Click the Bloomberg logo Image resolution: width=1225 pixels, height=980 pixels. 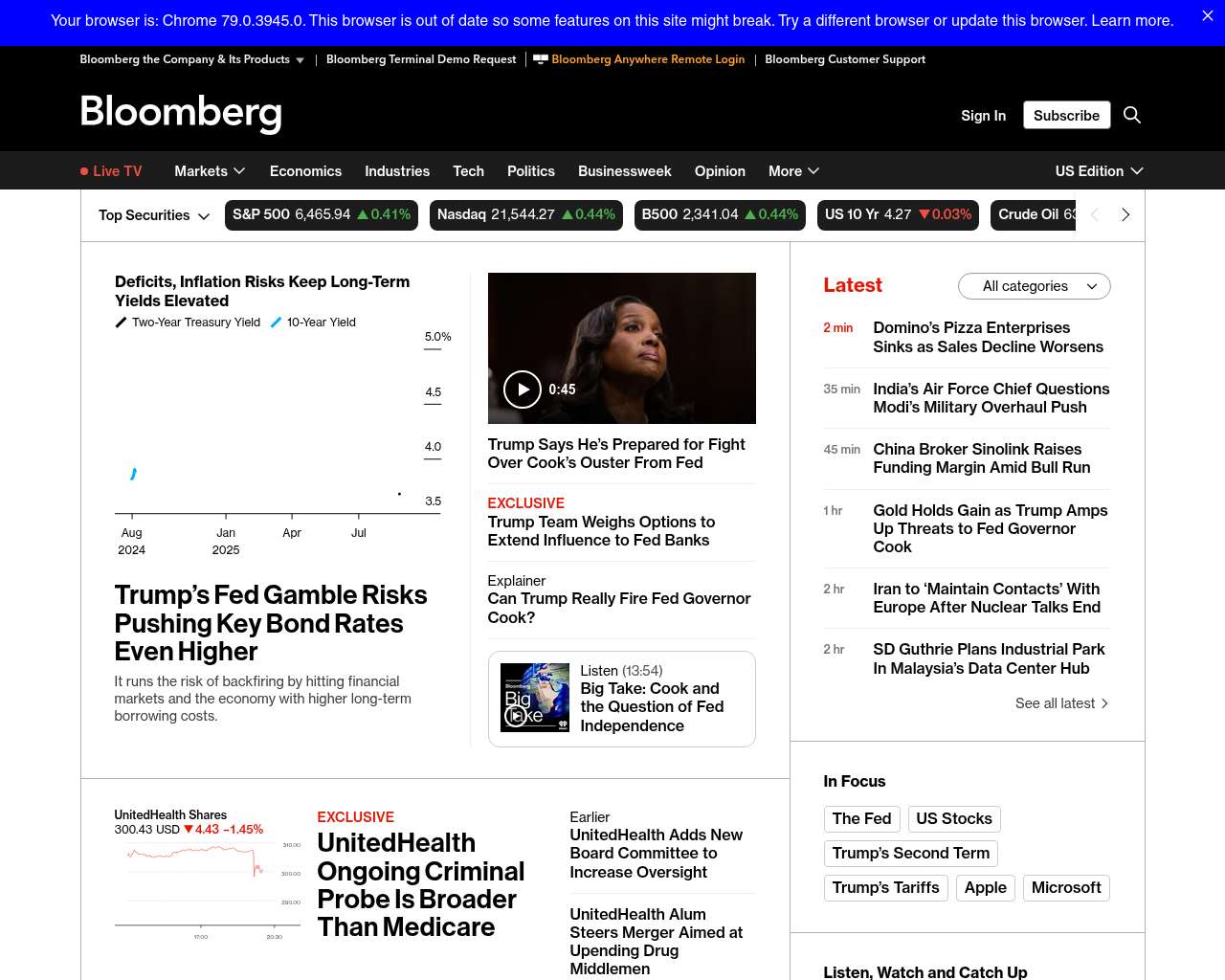click(x=181, y=114)
